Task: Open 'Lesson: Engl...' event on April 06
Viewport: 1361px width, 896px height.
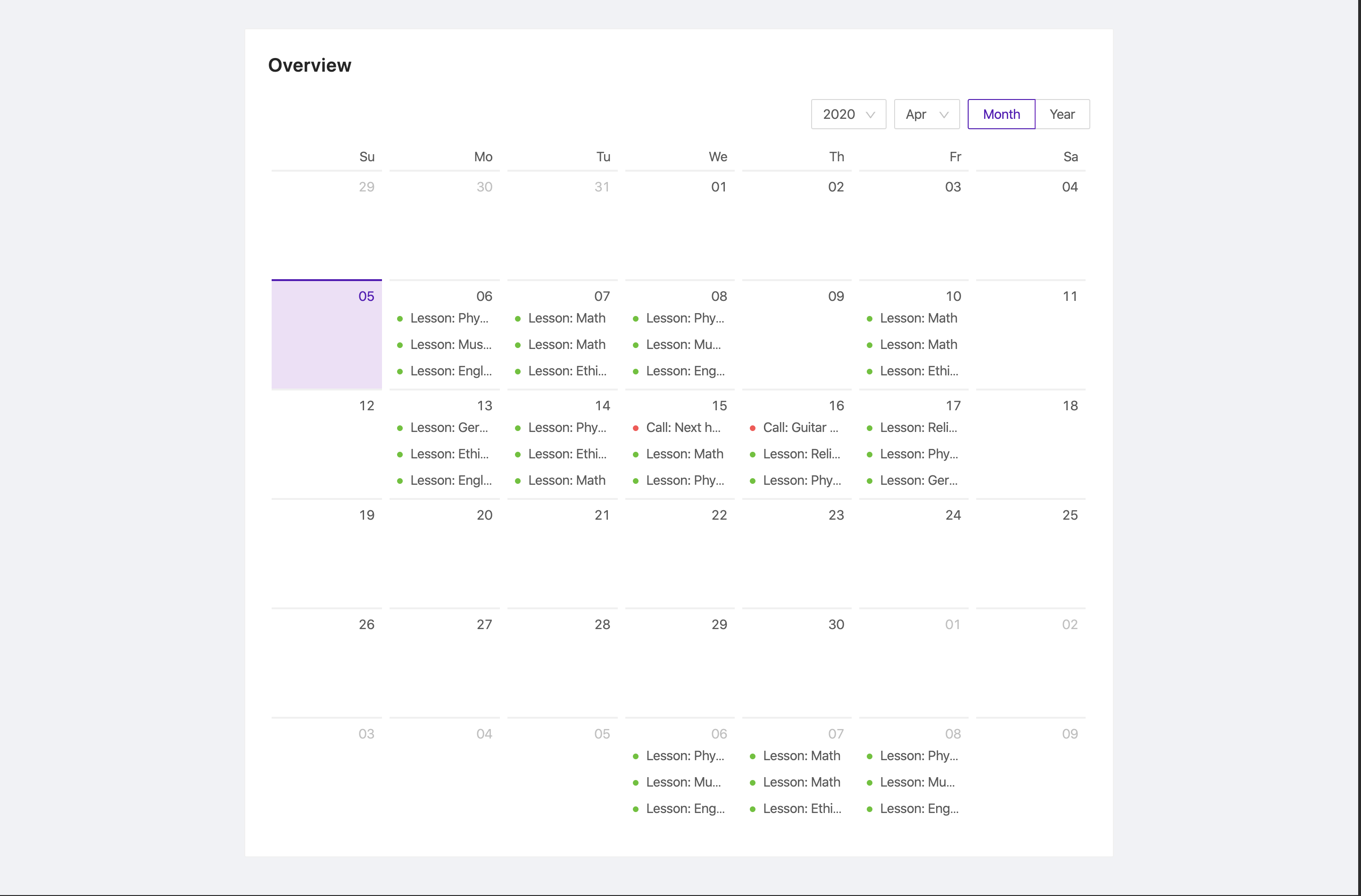Action: pos(444,371)
